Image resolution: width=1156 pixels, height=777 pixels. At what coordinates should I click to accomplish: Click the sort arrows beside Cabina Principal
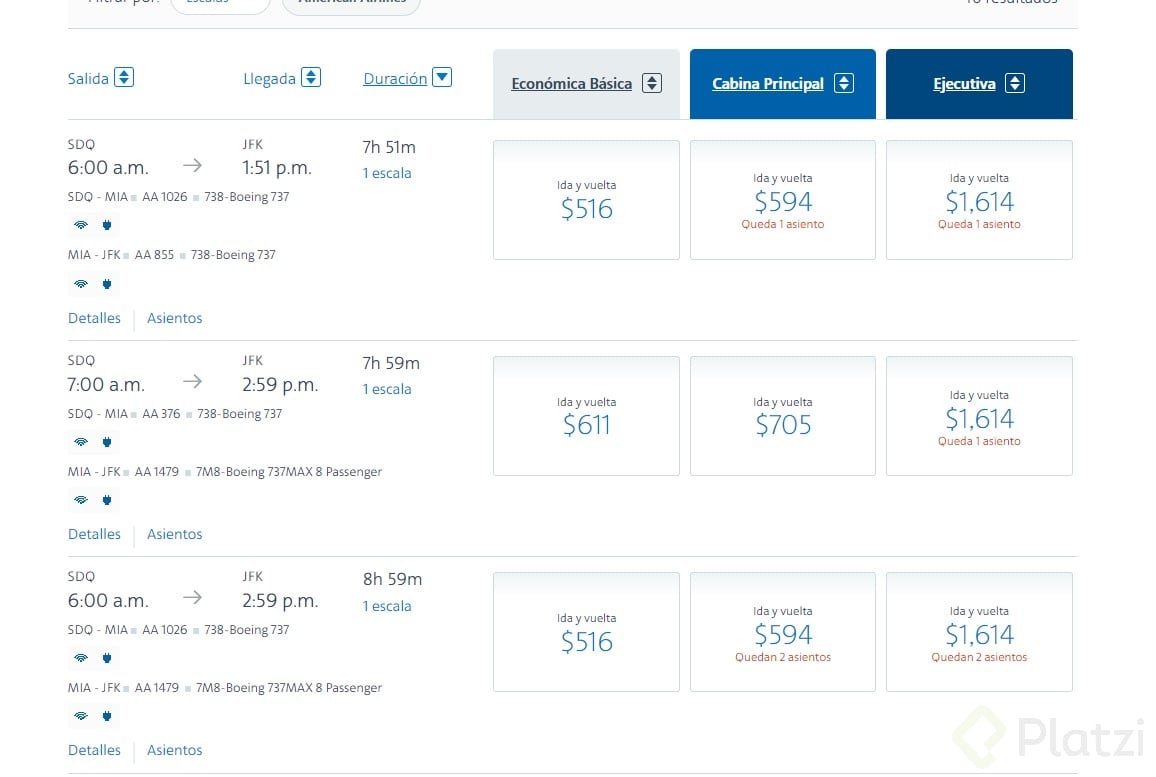pos(844,84)
